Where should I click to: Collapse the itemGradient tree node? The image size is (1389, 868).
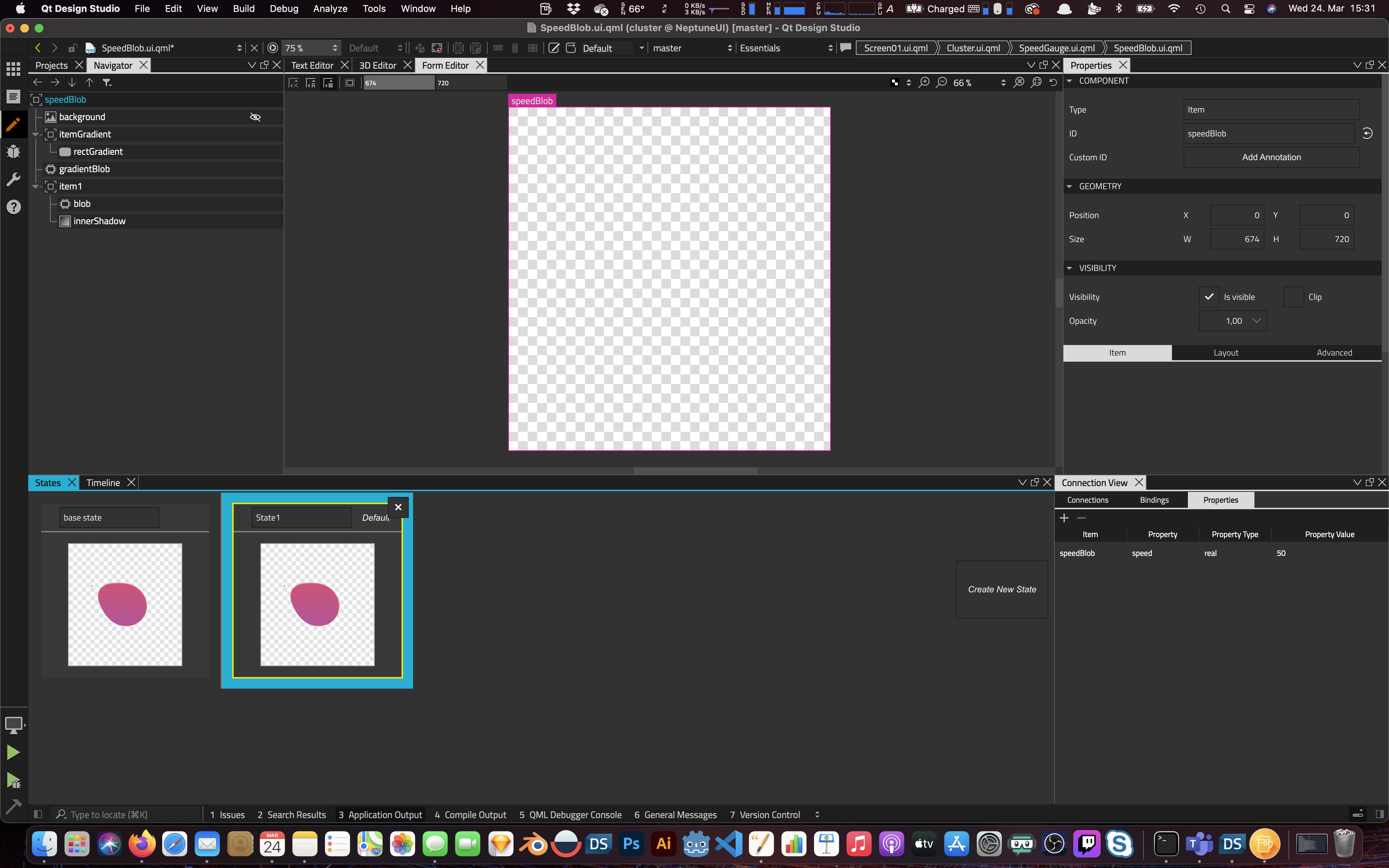click(x=35, y=134)
